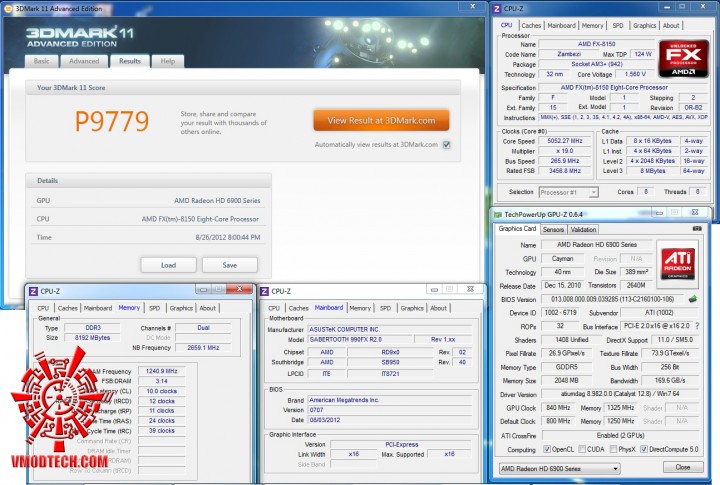Click the CPU name field AMD FX-8150
This screenshot has width=720, height=485.
click(x=596, y=44)
